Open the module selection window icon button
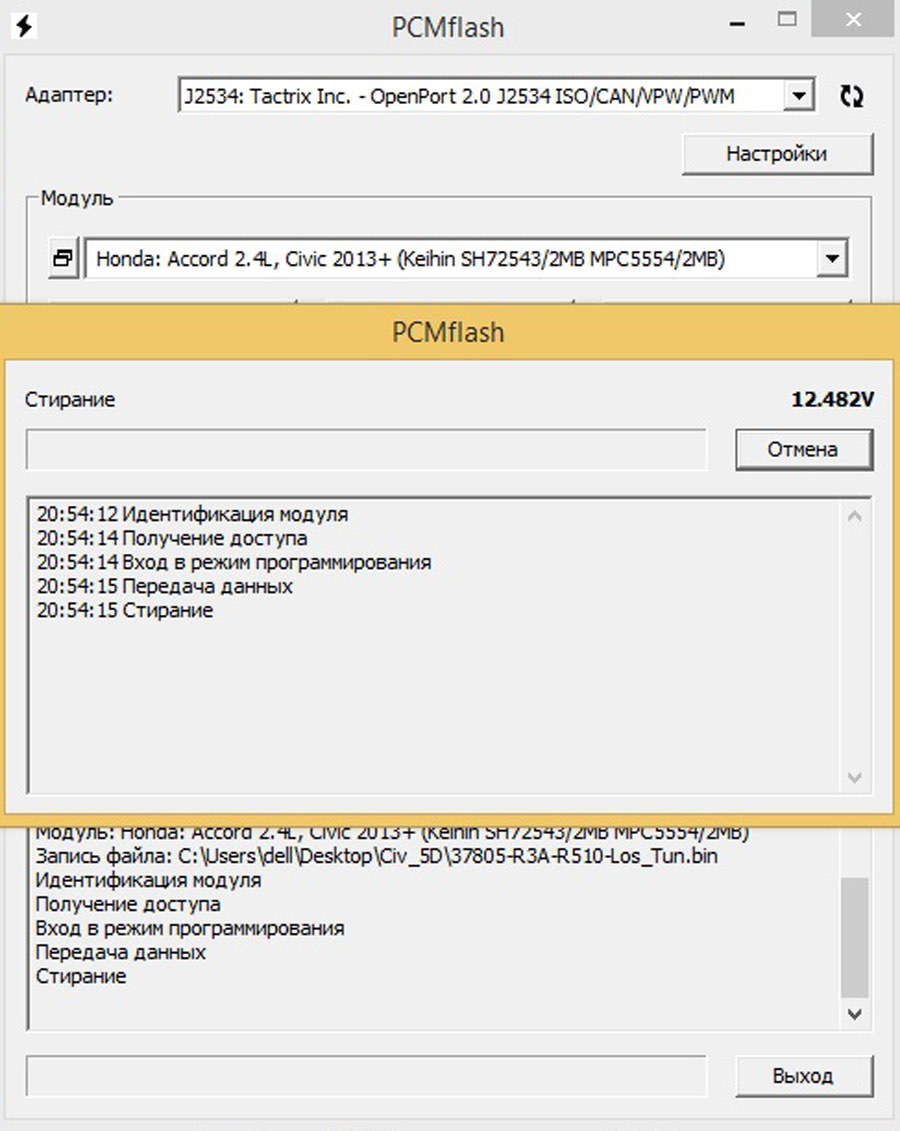The width and height of the screenshot is (900, 1131). (63, 258)
